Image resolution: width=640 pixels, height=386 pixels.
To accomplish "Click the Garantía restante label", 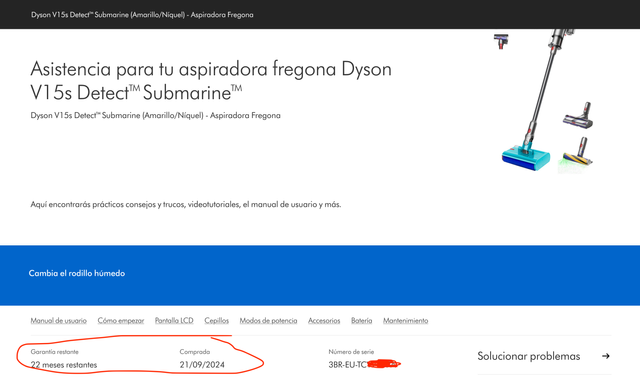I will (55, 352).
